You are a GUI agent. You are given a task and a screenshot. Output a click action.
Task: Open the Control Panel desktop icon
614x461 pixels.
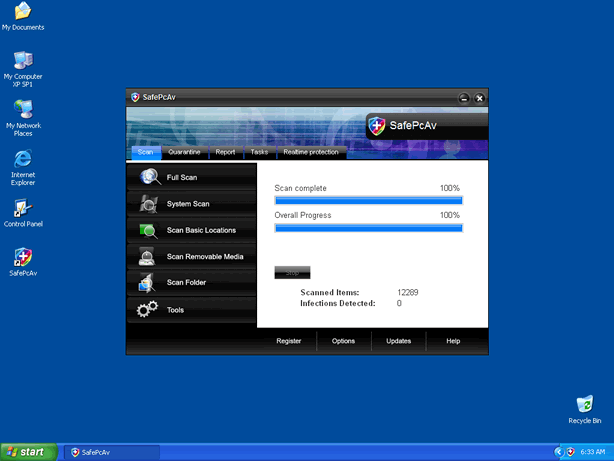tap(22, 209)
